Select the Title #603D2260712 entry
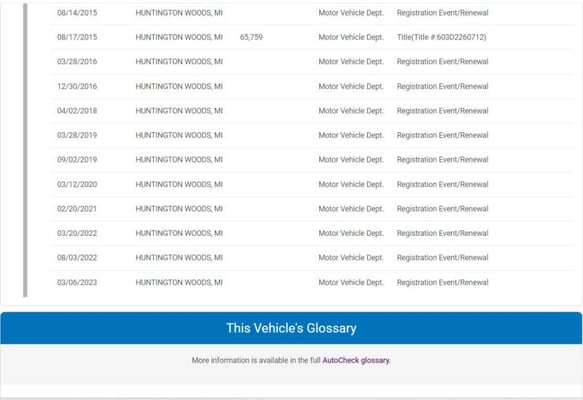The width and height of the screenshot is (583, 400). pyautogui.click(x=441, y=37)
